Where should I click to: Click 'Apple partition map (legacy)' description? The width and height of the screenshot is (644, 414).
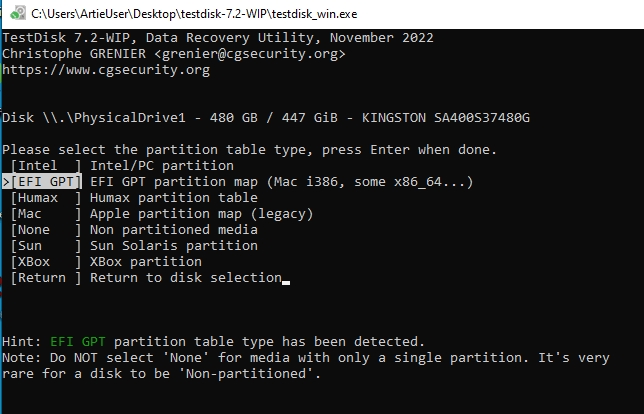tap(202, 214)
